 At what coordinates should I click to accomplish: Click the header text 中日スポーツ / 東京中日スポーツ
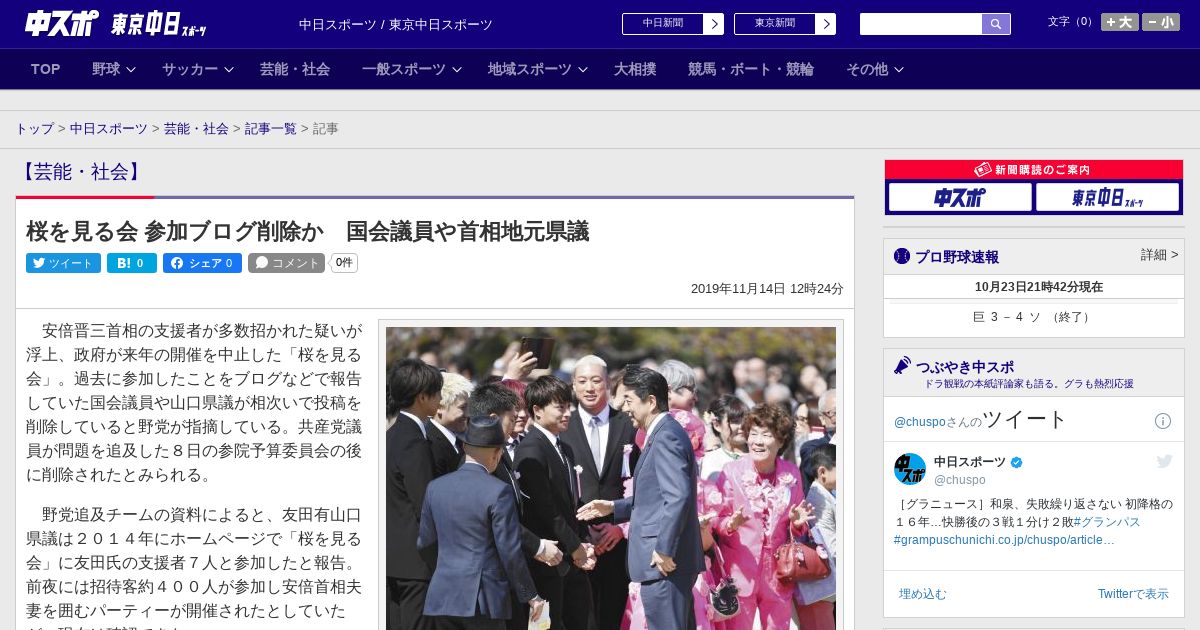(396, 24)
